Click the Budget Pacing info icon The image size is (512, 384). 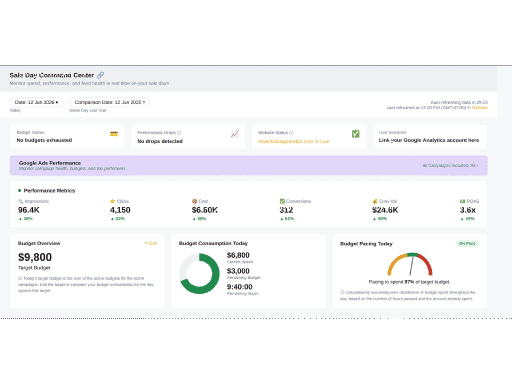pyautogui.click(x=342, y=292)
